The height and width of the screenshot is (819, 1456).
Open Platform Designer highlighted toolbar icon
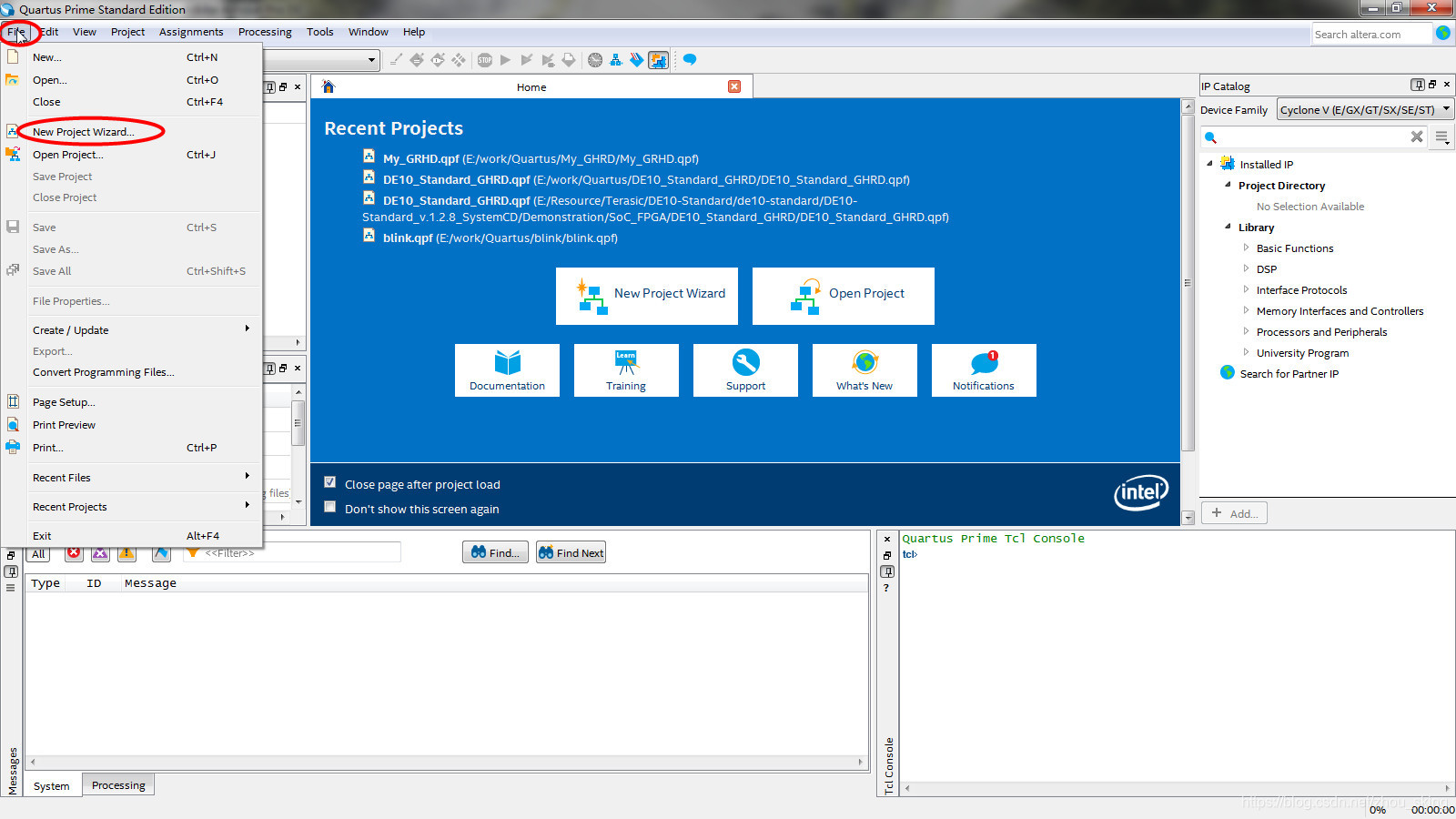click(x=658, y=60)
